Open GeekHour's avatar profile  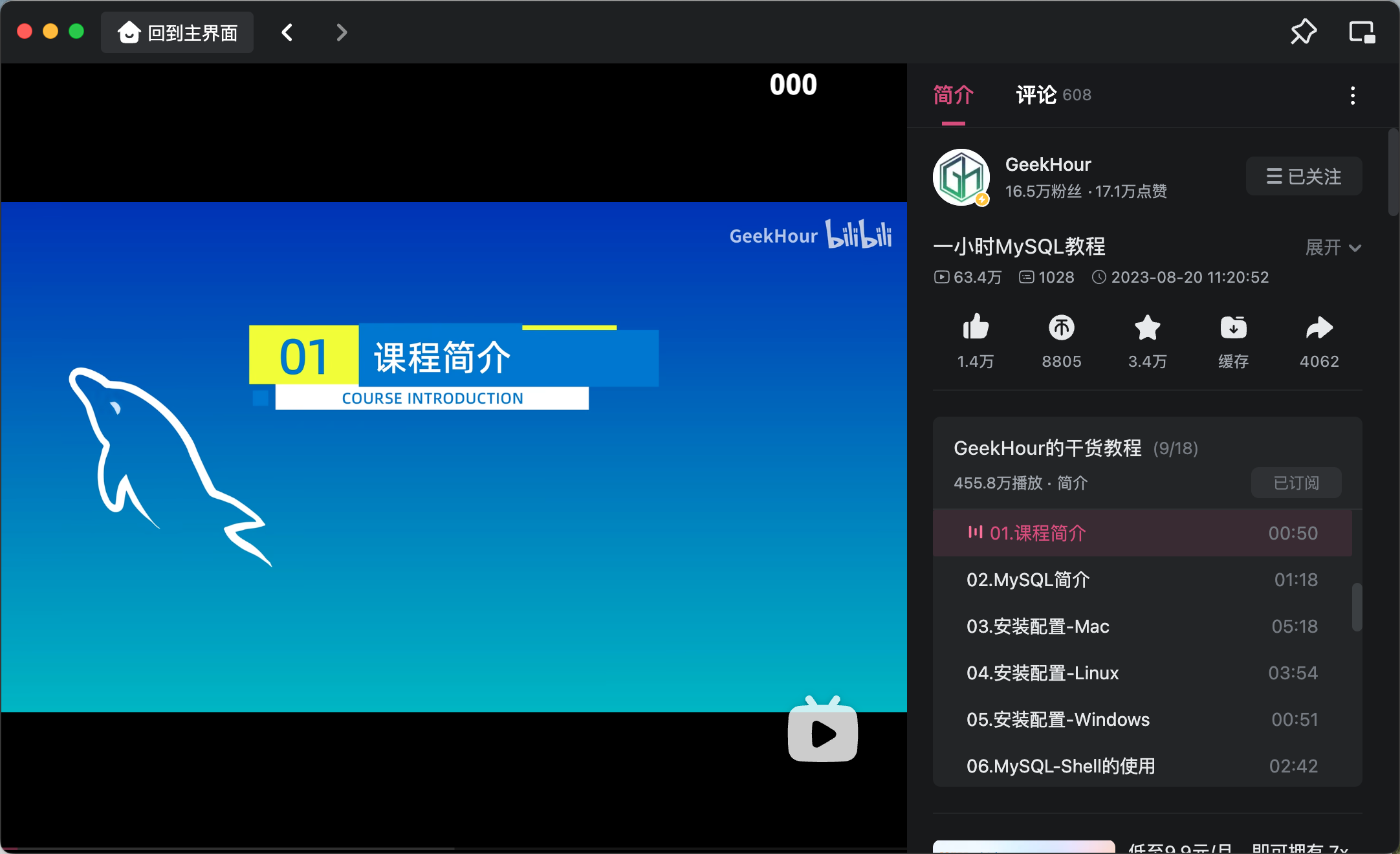961,177
